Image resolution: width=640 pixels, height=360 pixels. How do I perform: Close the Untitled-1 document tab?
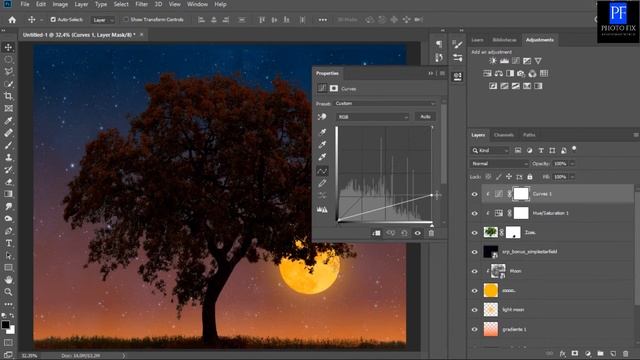click(142, 35)
